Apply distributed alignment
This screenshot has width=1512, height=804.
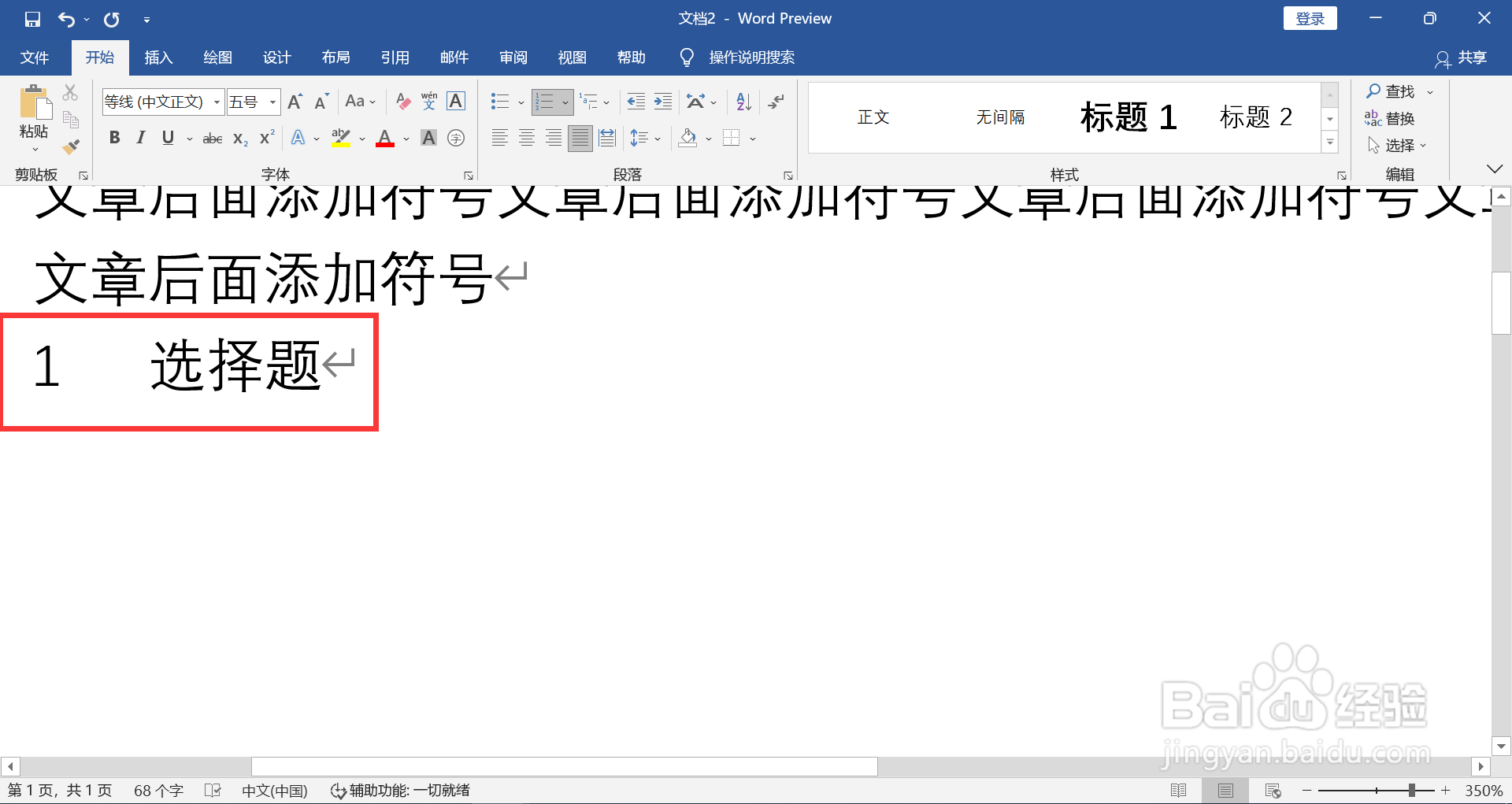pos(607,138)
